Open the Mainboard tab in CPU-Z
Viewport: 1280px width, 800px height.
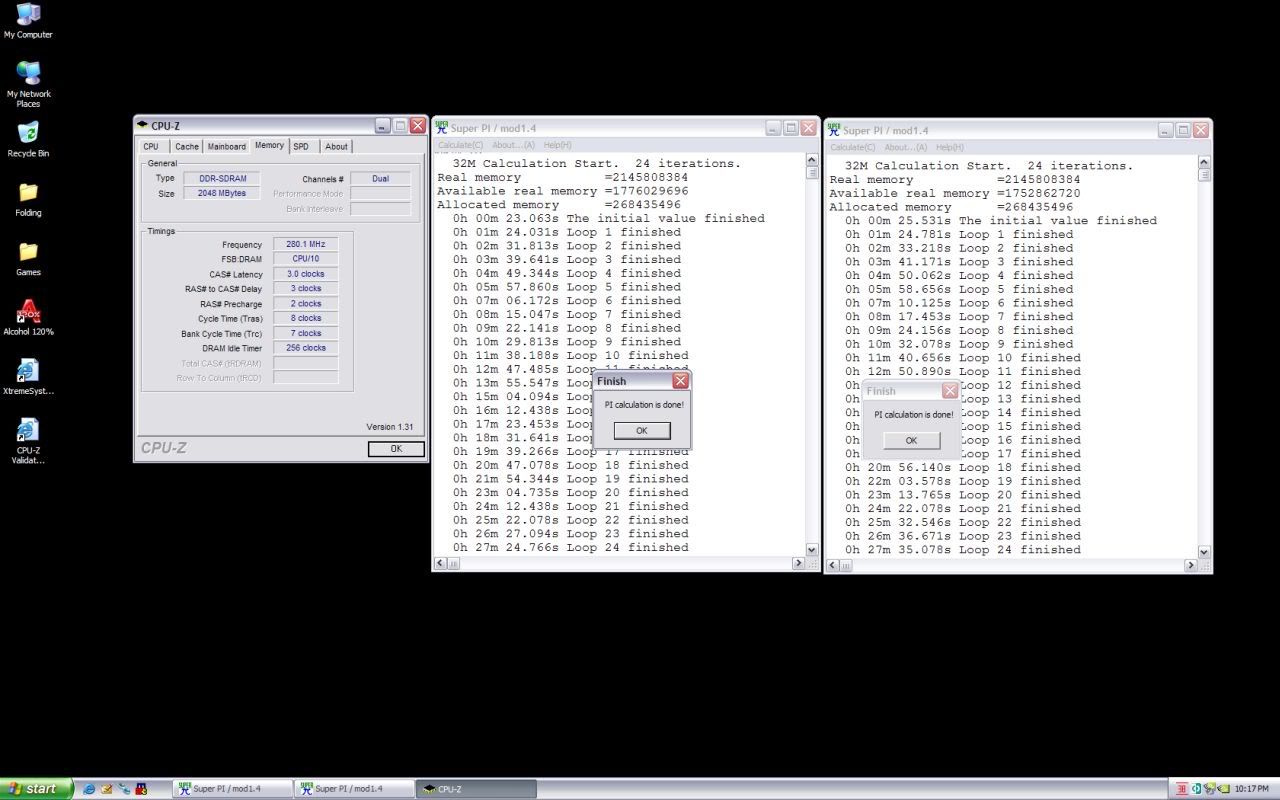coord(227,146)
